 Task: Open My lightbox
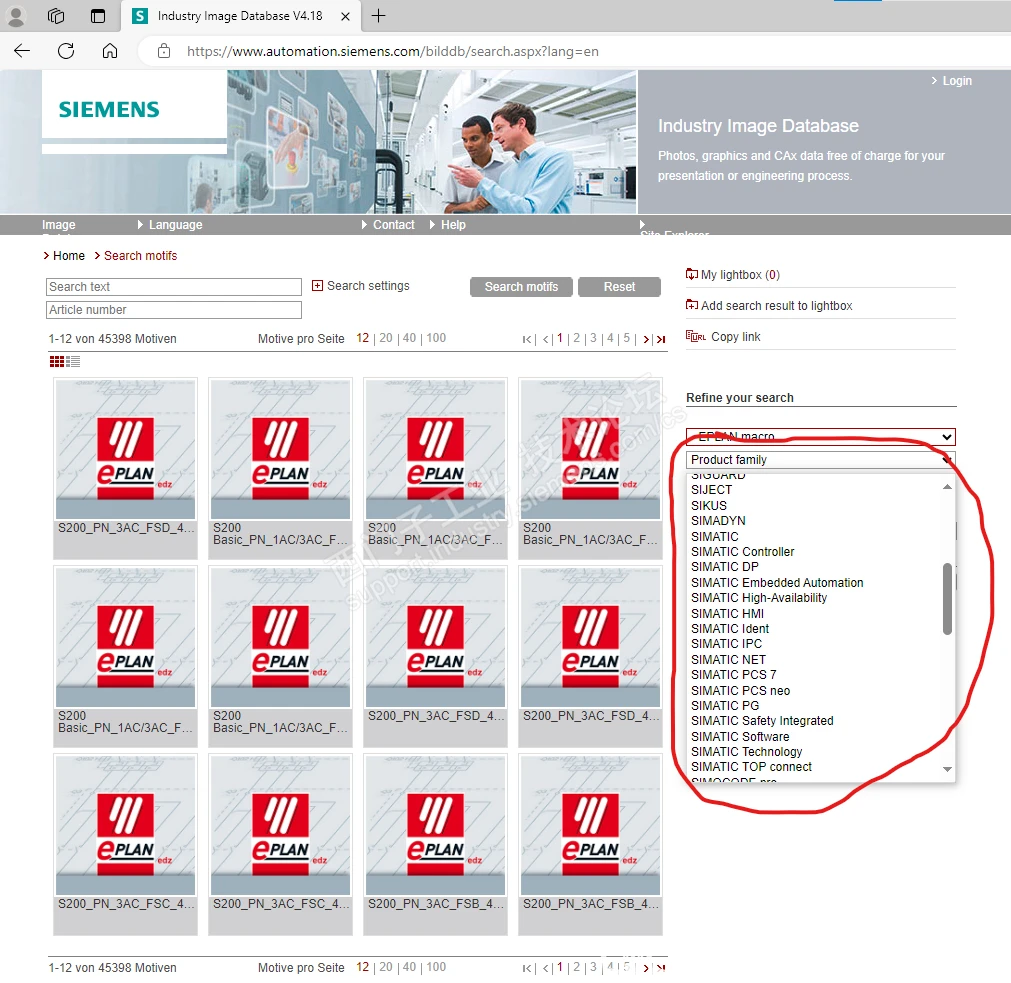tap(733, 275)
